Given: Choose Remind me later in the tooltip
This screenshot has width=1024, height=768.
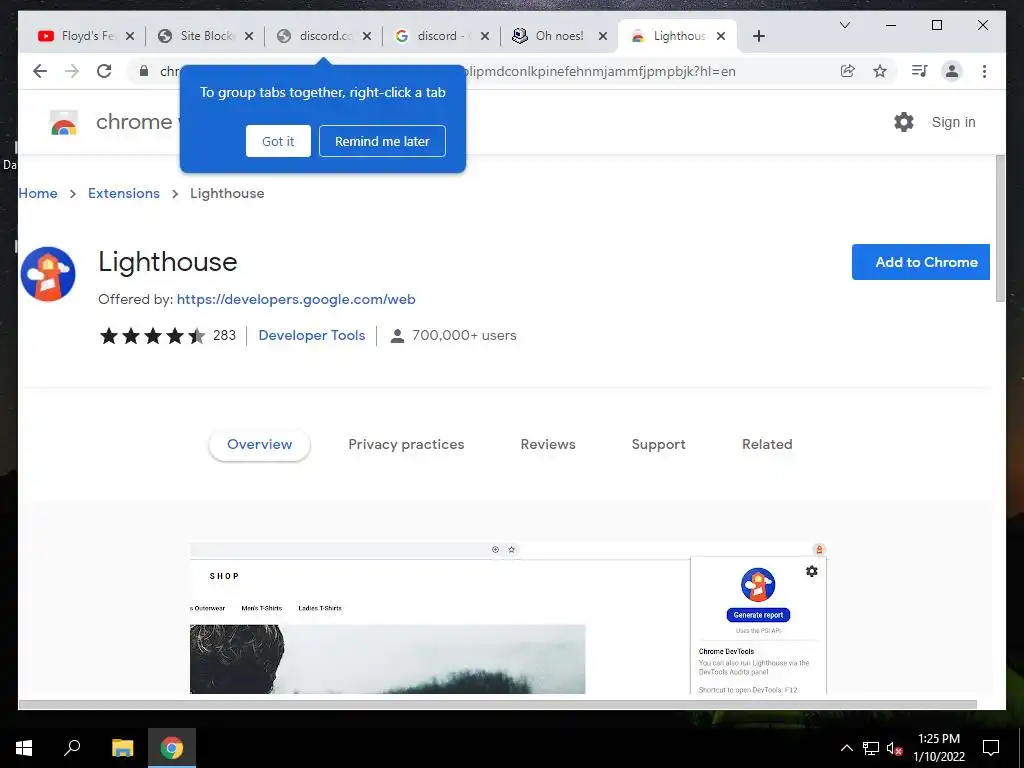Looking at the screenshot, I should tap(382, 141).
